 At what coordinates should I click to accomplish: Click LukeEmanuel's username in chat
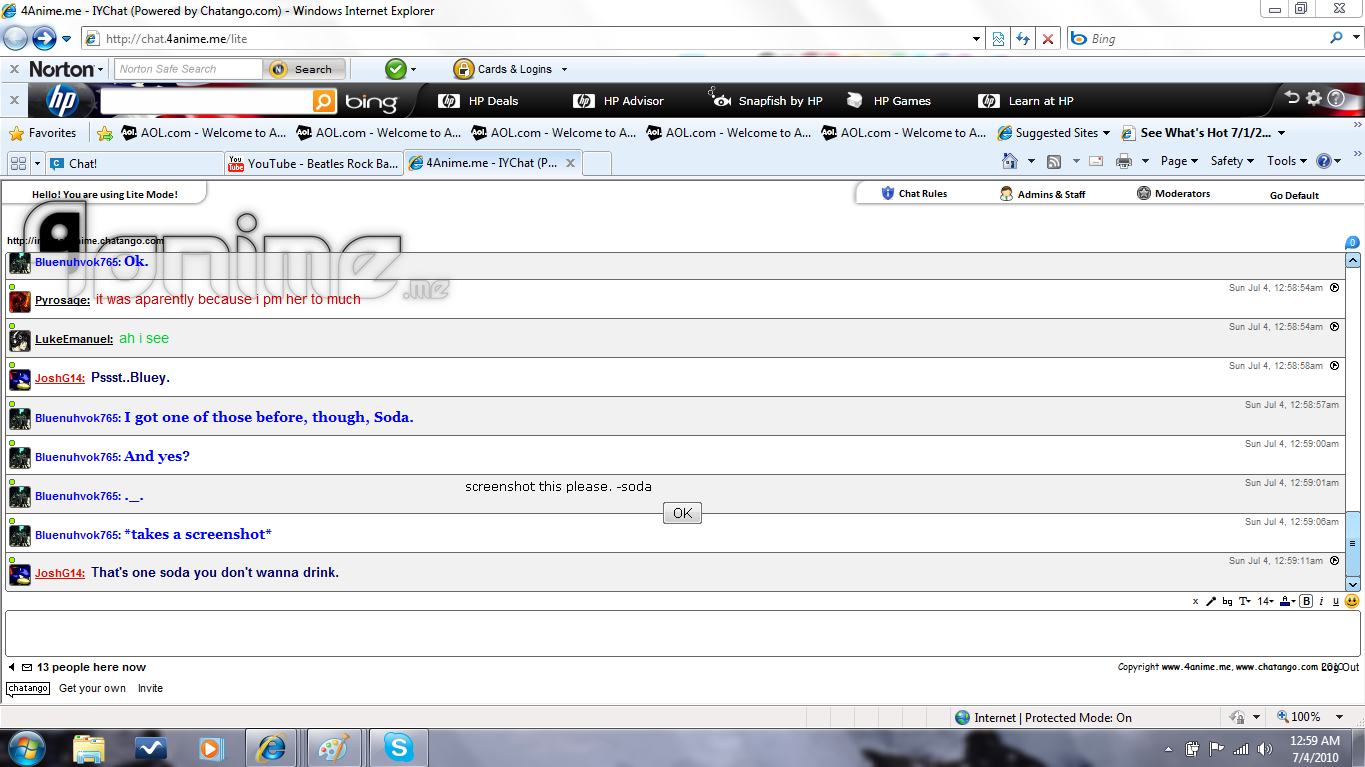(74, 339)
